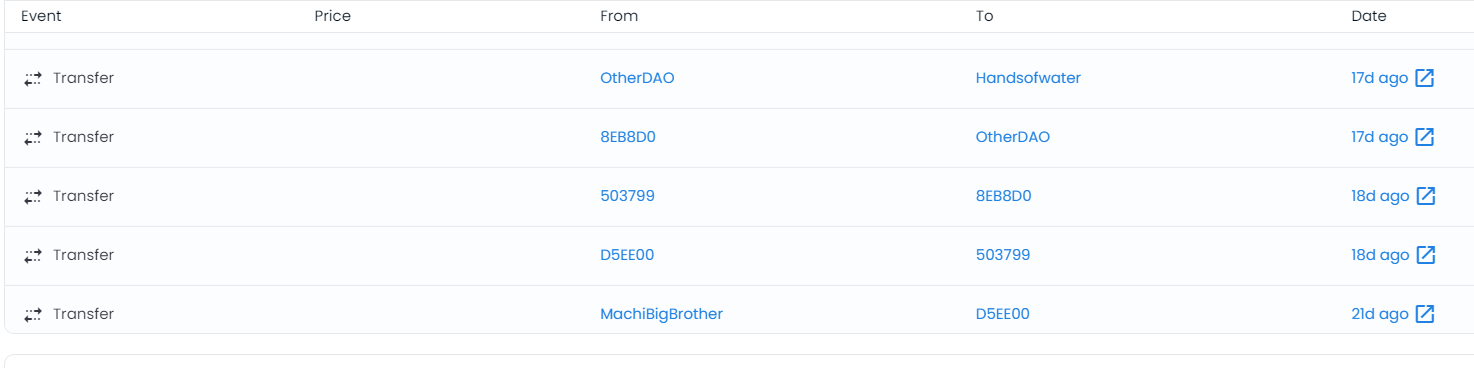The width and height of the screenshot is (1474, 368).
Task: Open 8EB8D0 address in To column
Action: coord(1004,196)
